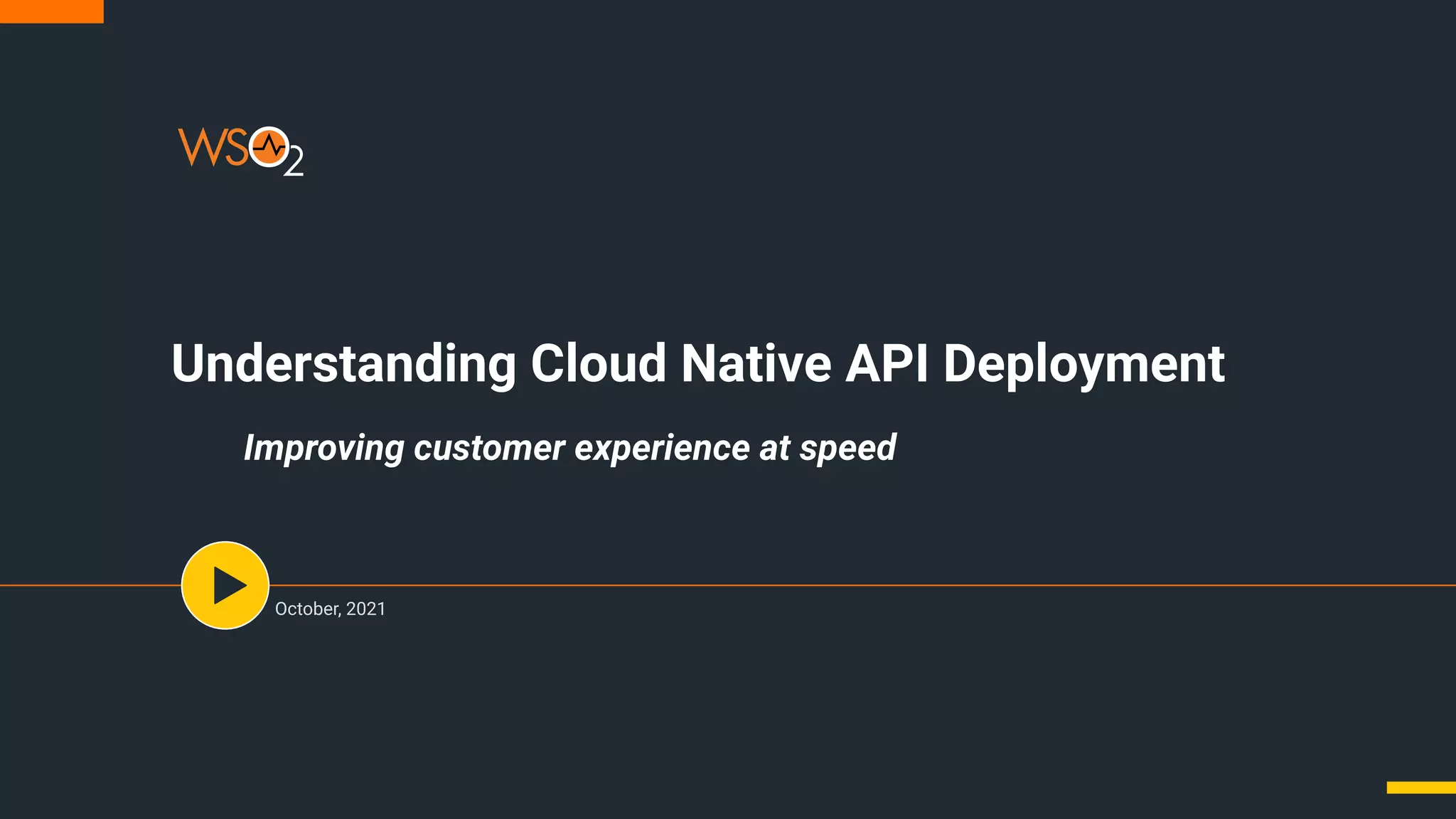Click the yellow bar at bottom-right corner
Image resolution: width=1456 pixels, height=819 pixels.
point(1420,787)
